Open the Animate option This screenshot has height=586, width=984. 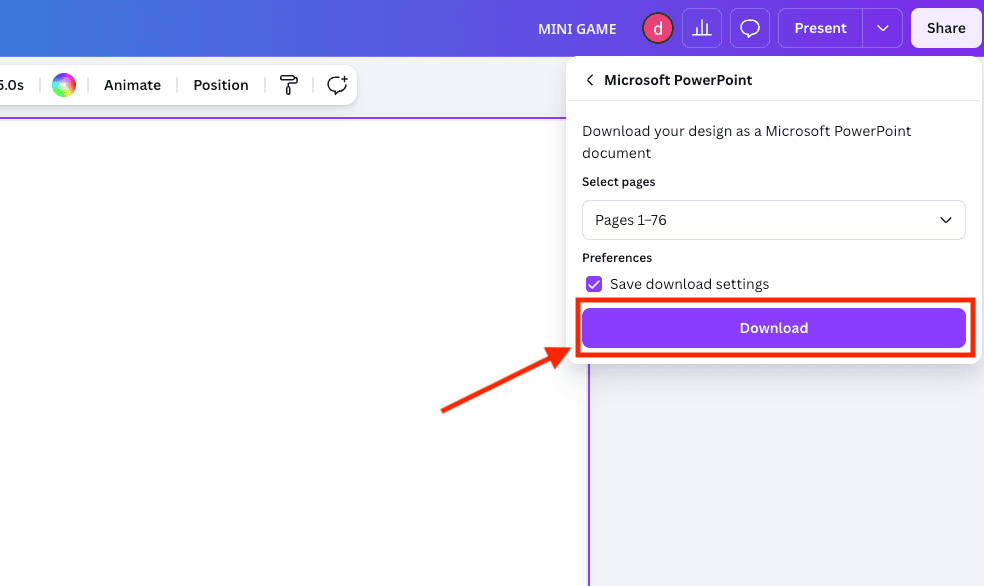132,85
